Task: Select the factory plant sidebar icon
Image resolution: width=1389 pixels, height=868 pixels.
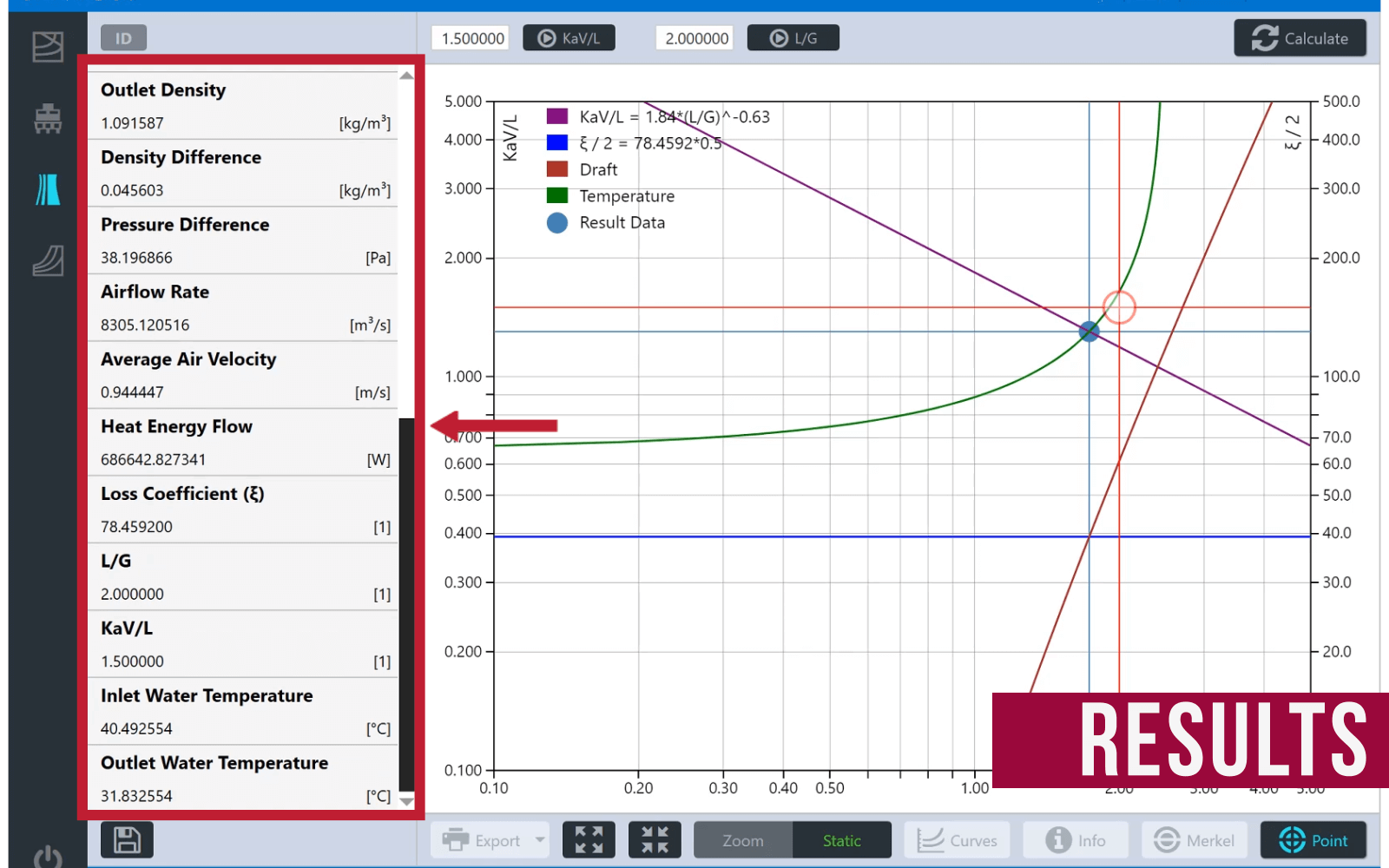Action: (x=48, y=118)
